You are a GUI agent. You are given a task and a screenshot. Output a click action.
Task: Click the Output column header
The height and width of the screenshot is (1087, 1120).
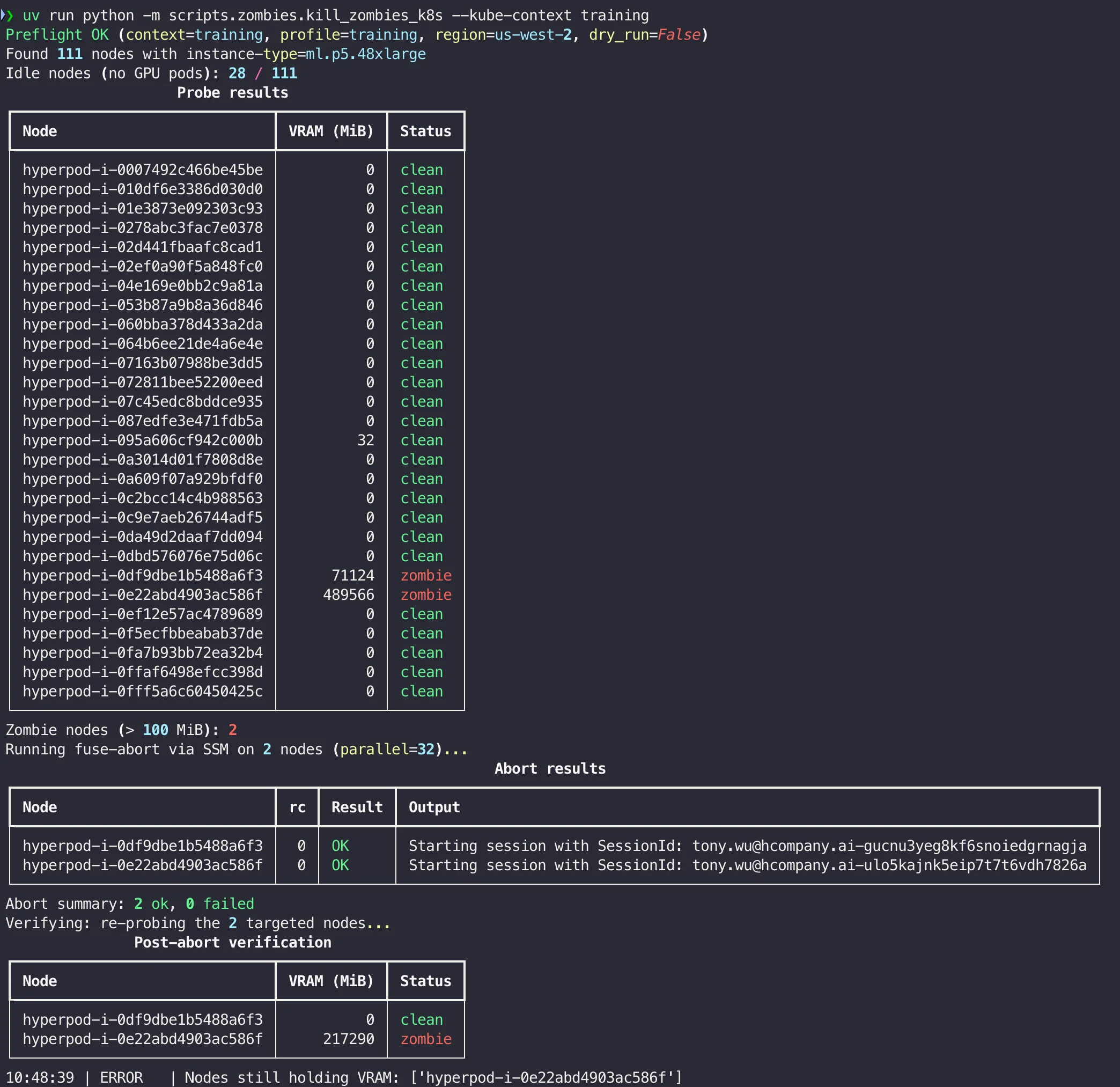click(x=434, y=807)
